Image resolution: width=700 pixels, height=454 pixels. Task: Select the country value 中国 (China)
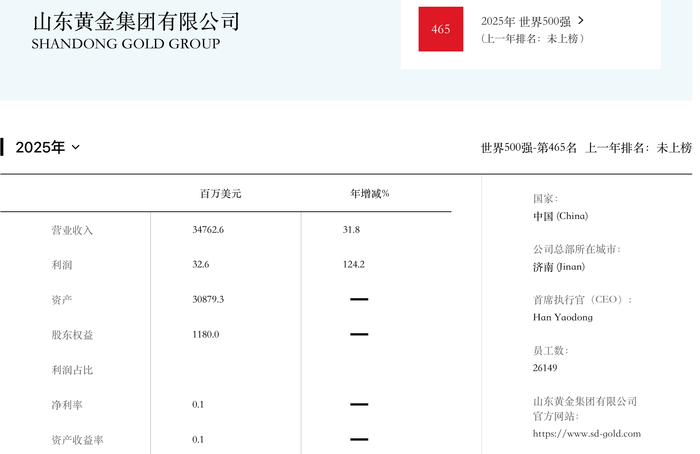[560, 217]
